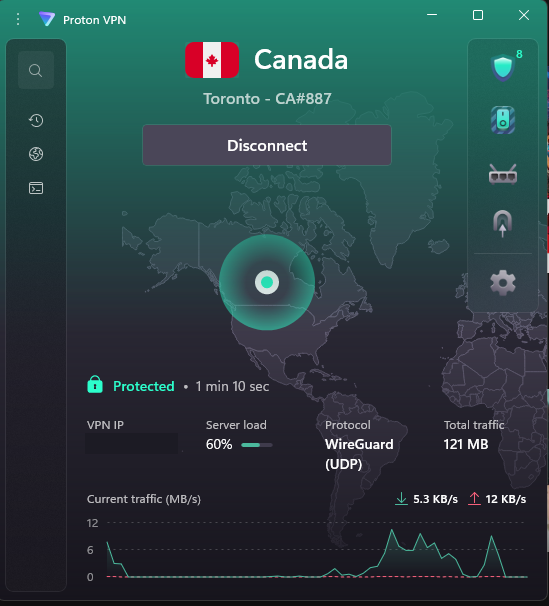Open the Port forwarding router icon
Image resolution: width=549 pixels, height=606 pixels.
503,175
